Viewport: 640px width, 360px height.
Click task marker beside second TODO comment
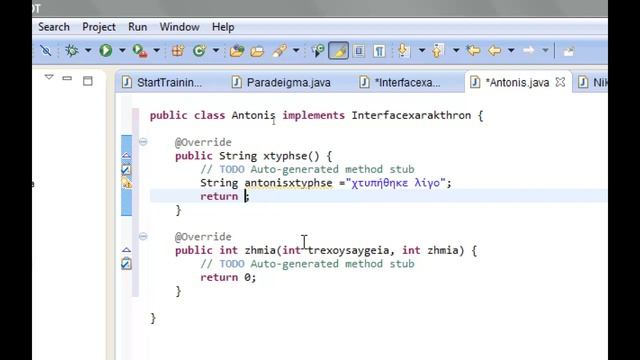click(126, 264)
